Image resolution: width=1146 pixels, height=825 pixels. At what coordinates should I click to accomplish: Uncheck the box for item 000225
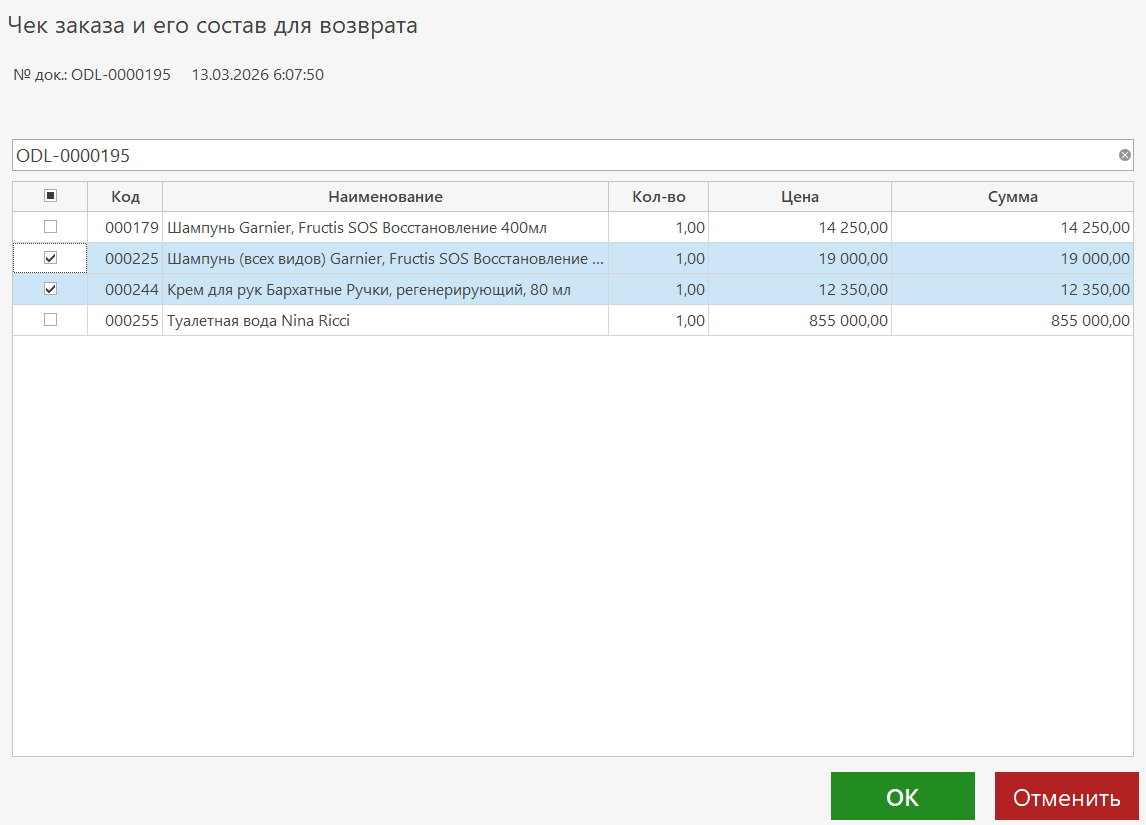(x=50, y=258)
